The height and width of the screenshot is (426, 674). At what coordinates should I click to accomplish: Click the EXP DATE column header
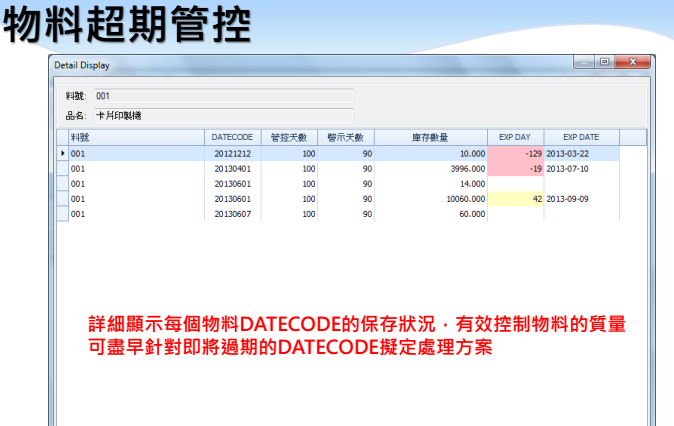click(x=580, y=137)
